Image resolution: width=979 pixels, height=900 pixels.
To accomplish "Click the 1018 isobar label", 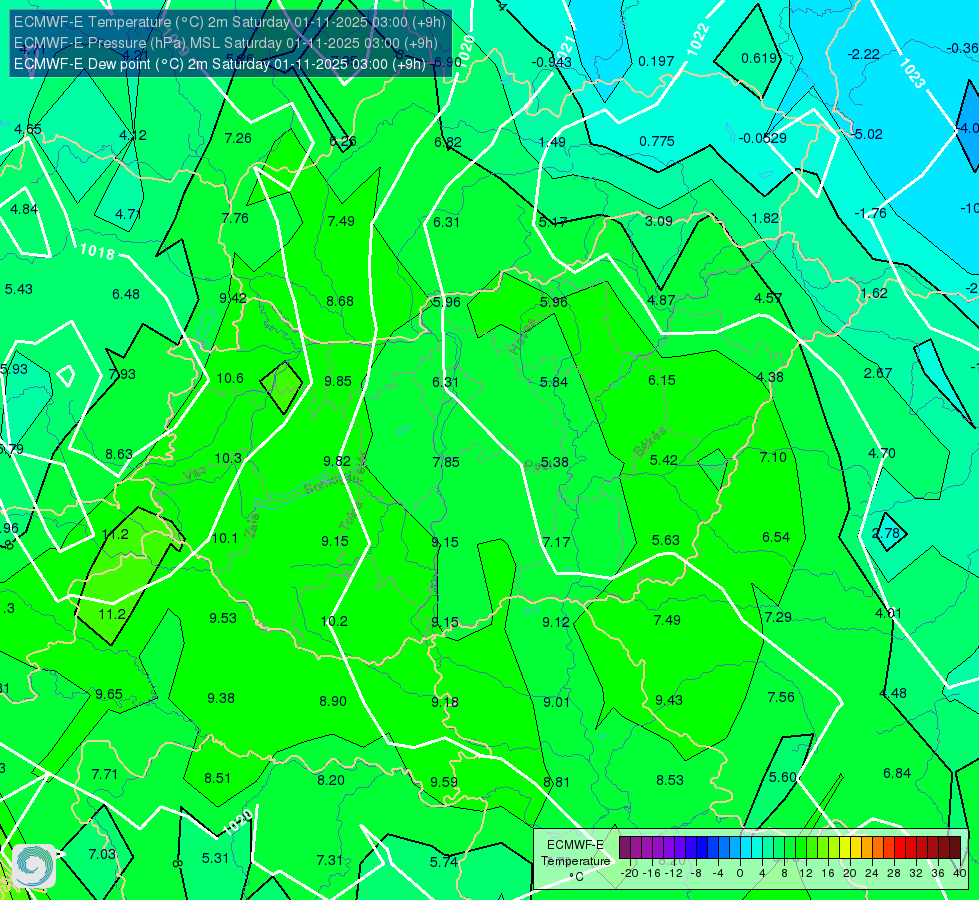I will [x=97, y=252].
